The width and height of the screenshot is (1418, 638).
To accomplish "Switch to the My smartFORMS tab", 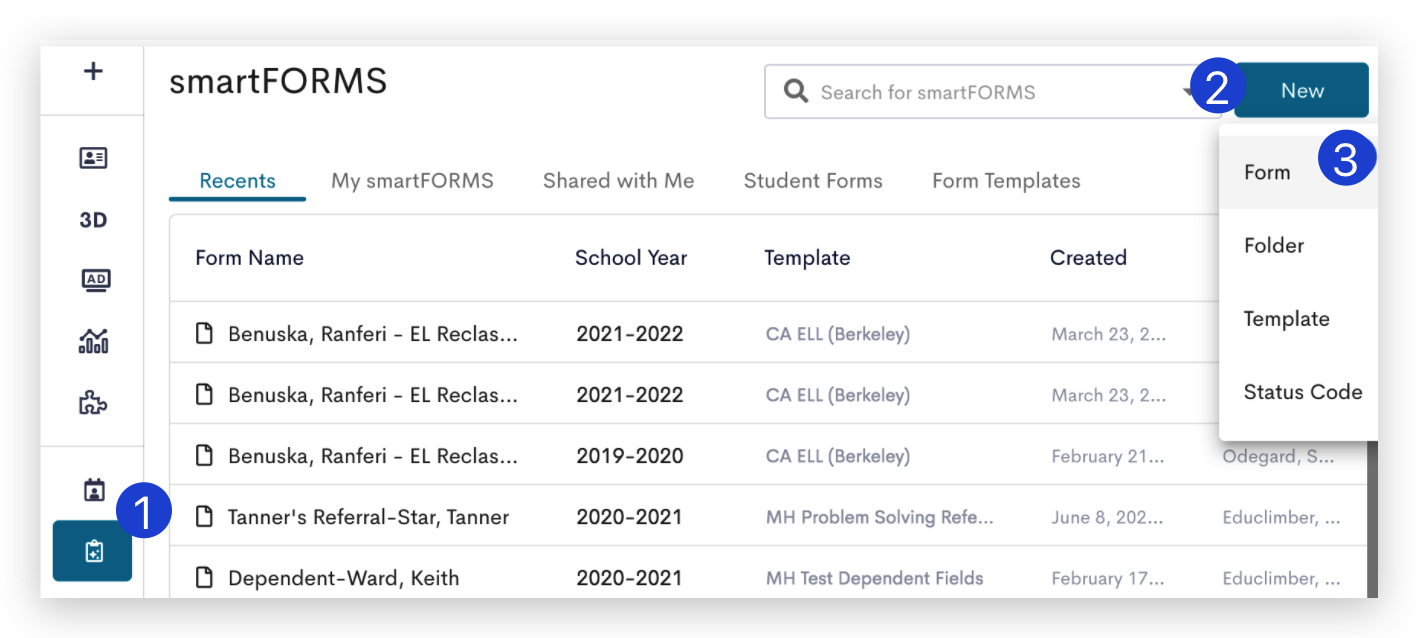I will [x=412, y=181].
